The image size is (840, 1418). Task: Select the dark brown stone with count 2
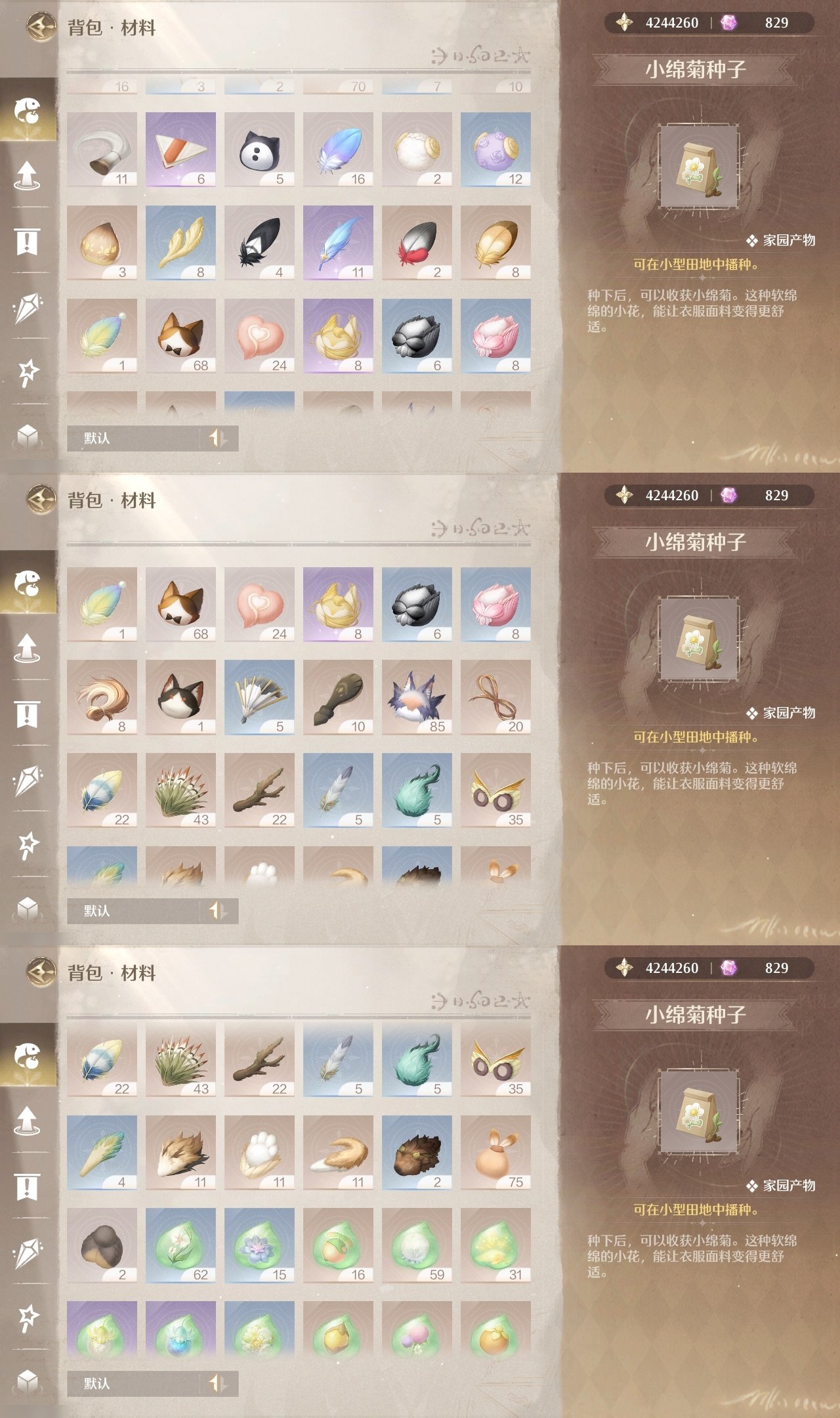pyautogui.click(x=102, y=1245)
